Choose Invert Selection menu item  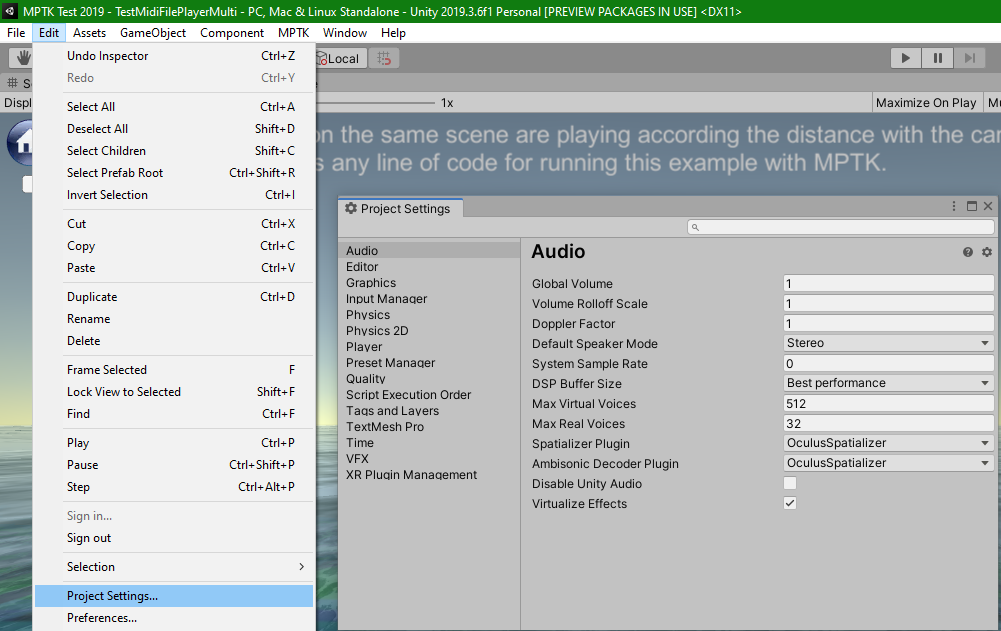point(174,195)
